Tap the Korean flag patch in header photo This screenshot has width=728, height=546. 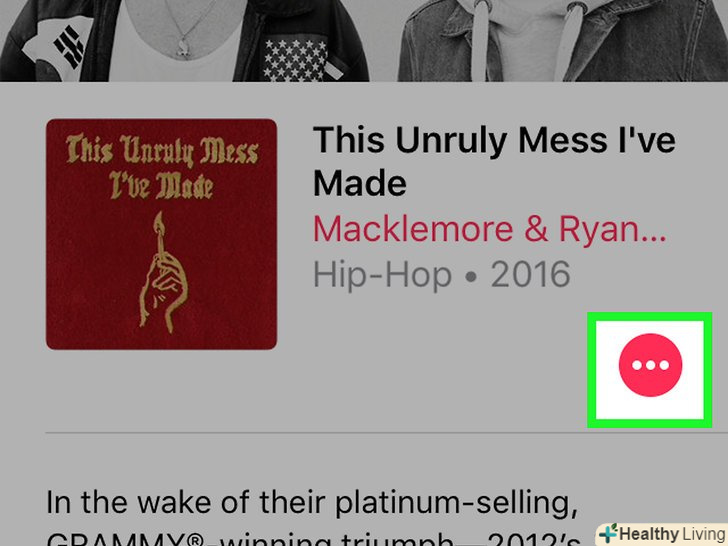[x=58, y=45]
